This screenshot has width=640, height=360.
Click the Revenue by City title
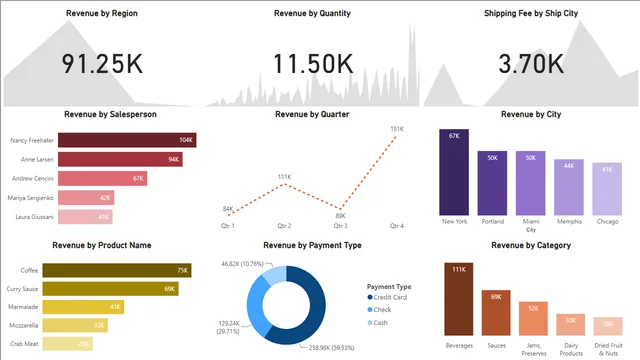click(531, 114)
